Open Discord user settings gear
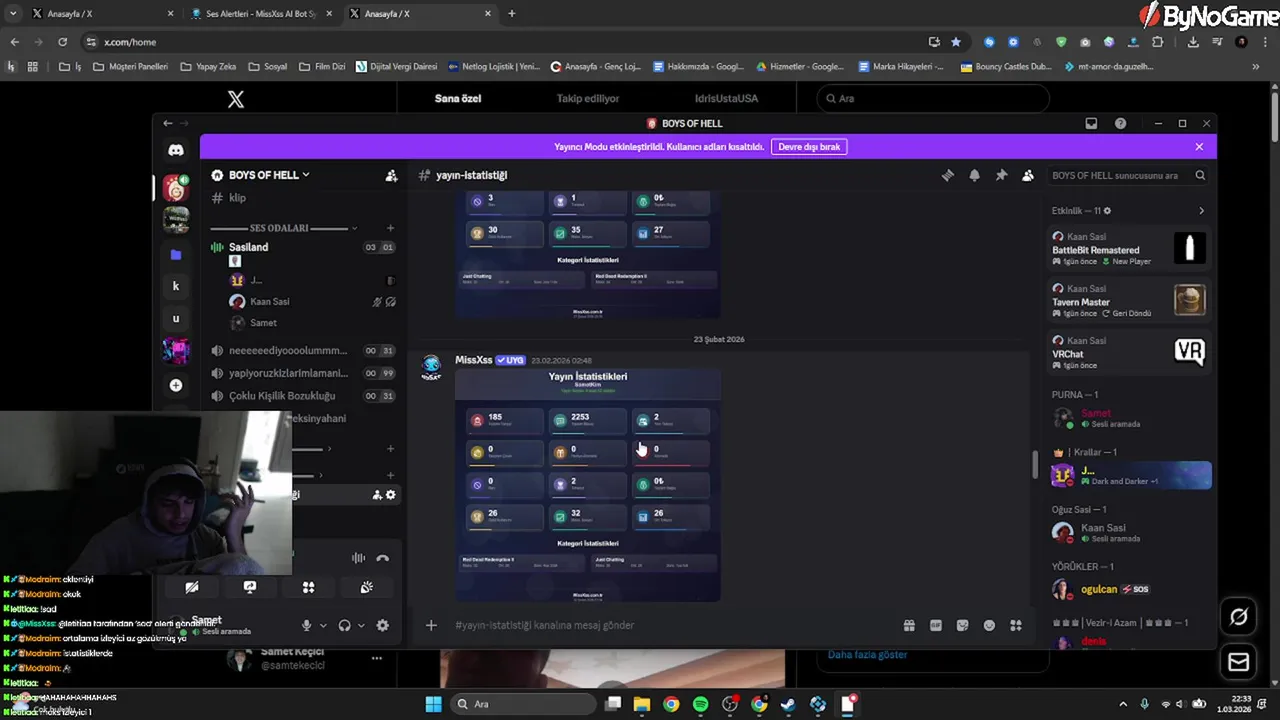Image resolution: width=1280 pixels, height=720 pixels. 382,625
